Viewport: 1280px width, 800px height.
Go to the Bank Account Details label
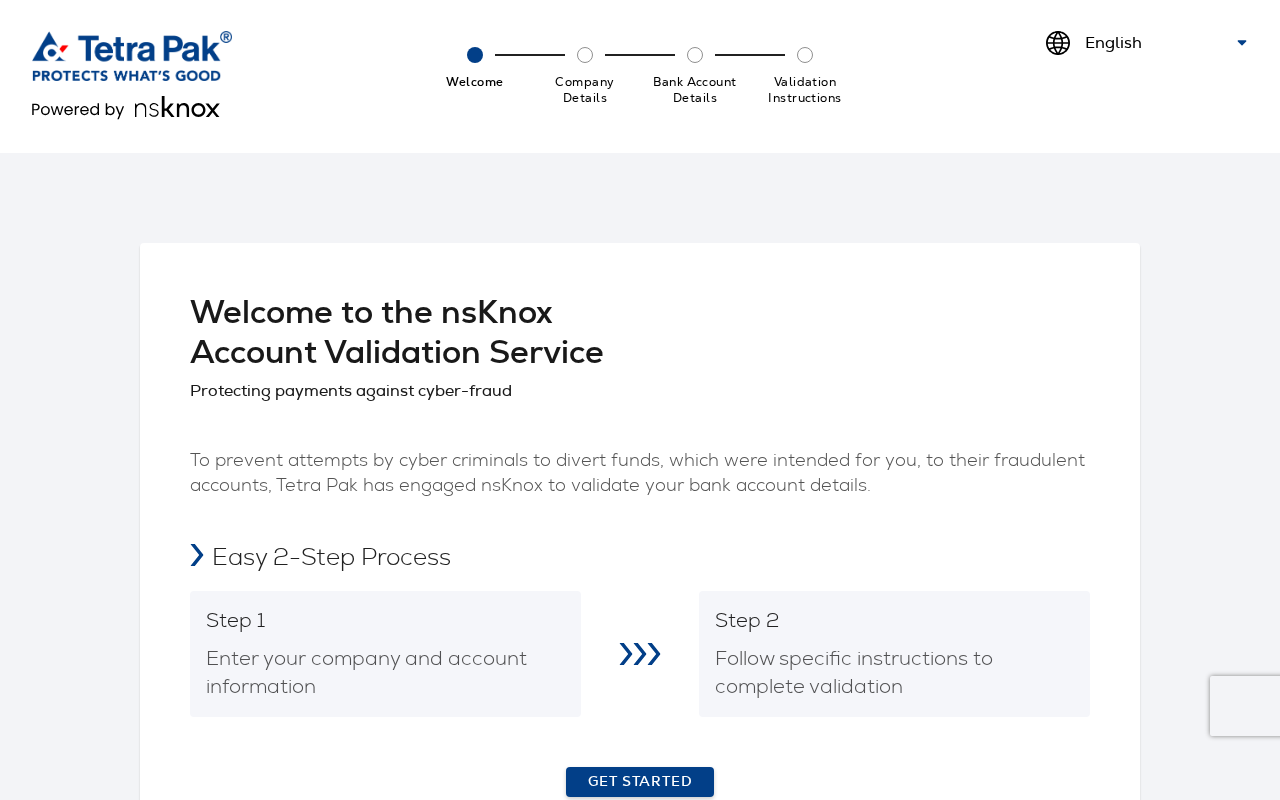695,90
